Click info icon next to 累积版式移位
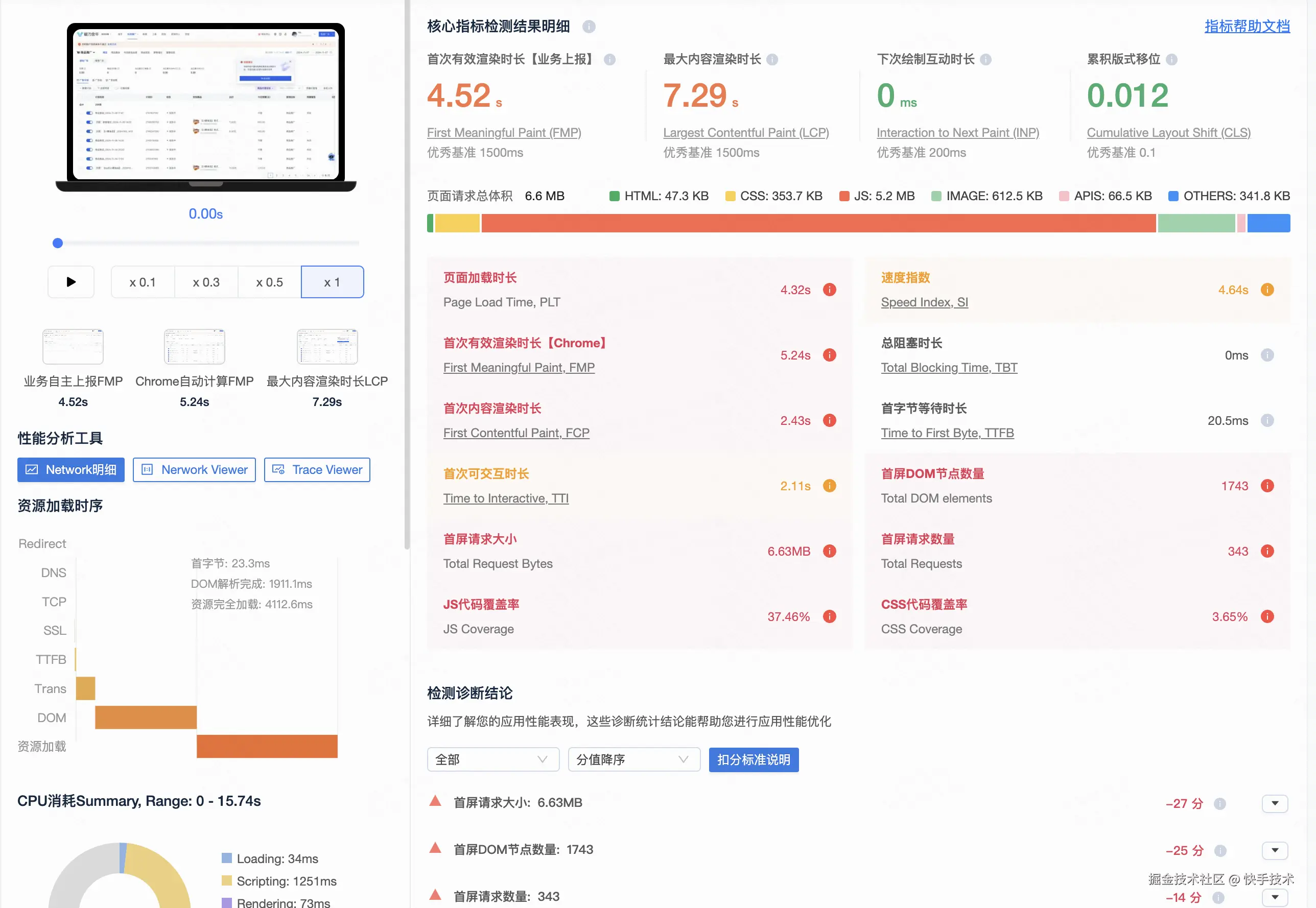Viewport: 1316px width, 908px height. click(1171, 59)
